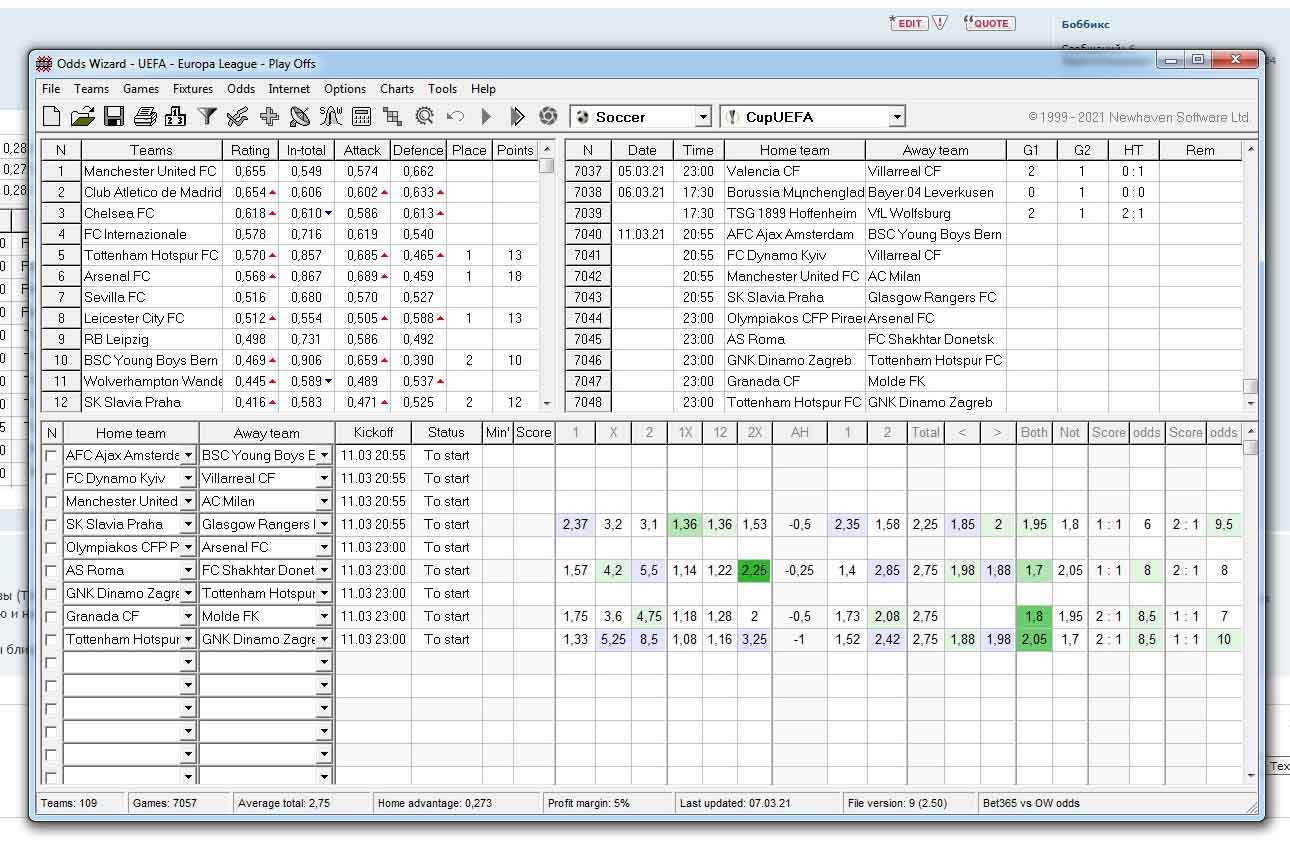
Task: Apply the funnel filter tool
Action: tap(207, 117)
